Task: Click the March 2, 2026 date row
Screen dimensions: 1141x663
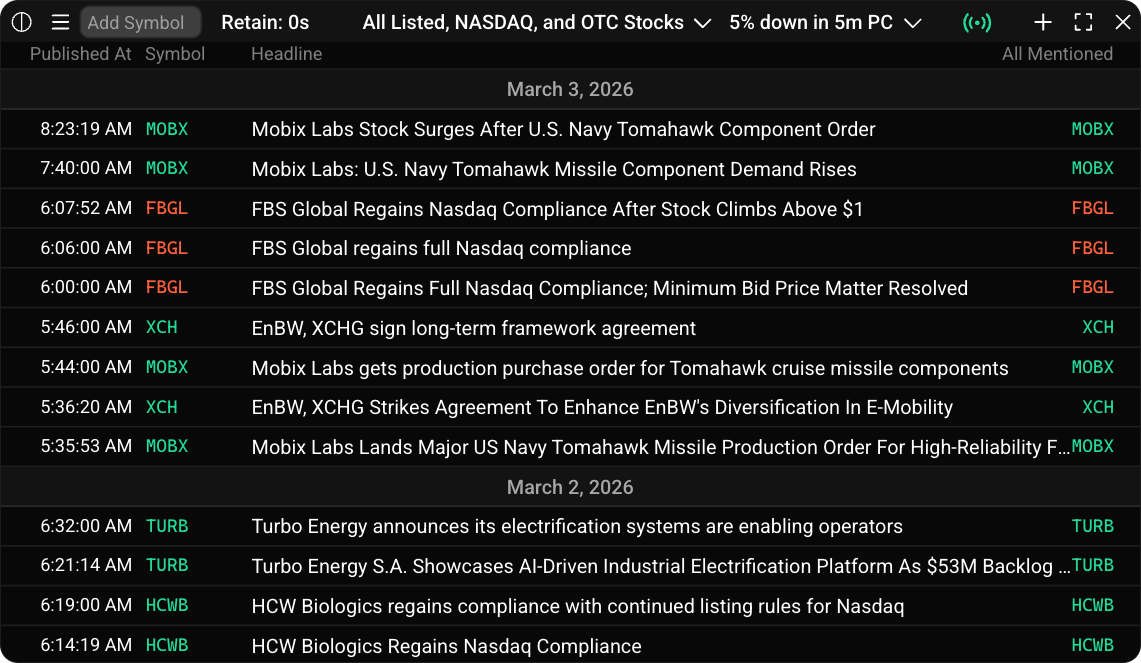Action: [570, 487]
